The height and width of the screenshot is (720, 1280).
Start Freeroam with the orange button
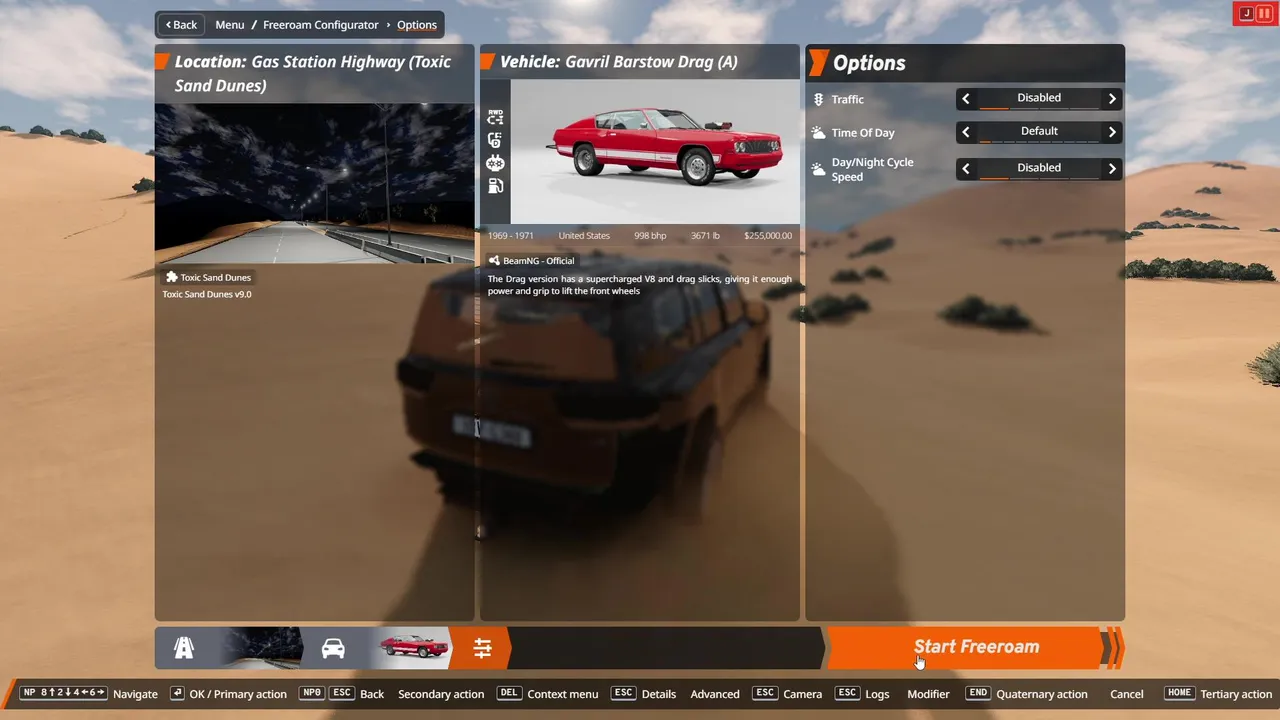coord(965,647)
